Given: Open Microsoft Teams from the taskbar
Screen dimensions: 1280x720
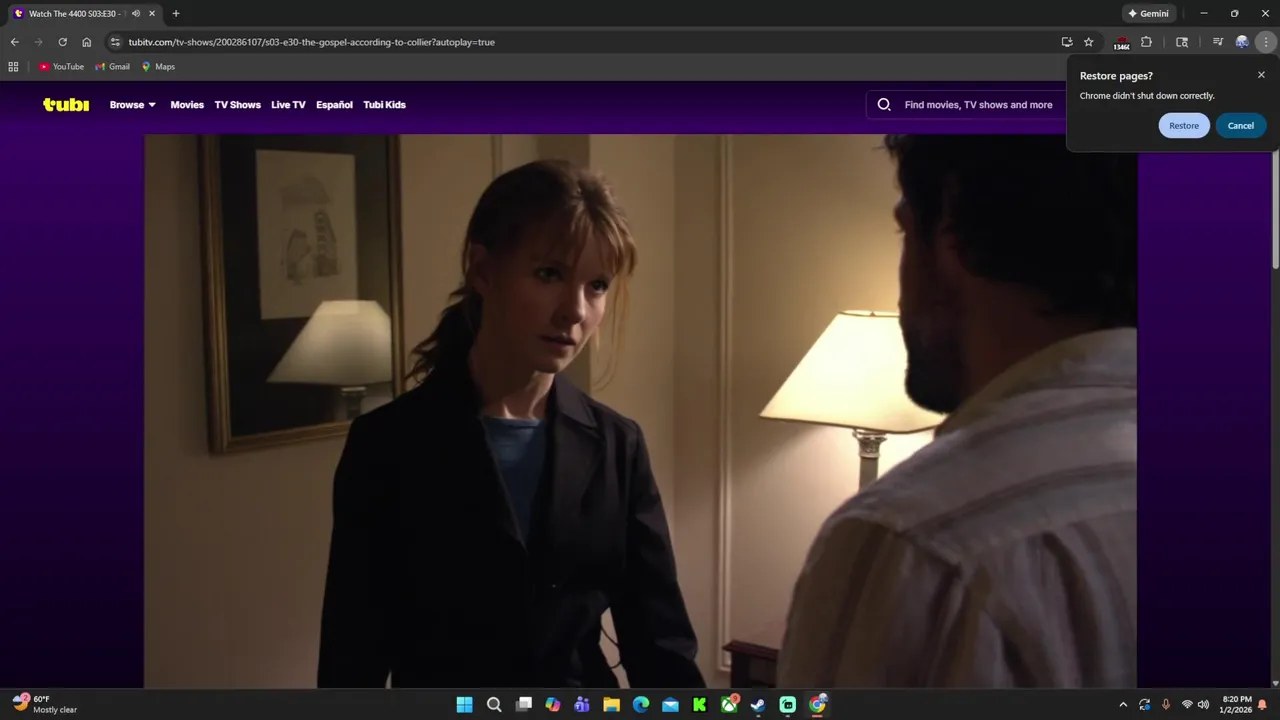Looking at the screenshot, I should 582,704.
